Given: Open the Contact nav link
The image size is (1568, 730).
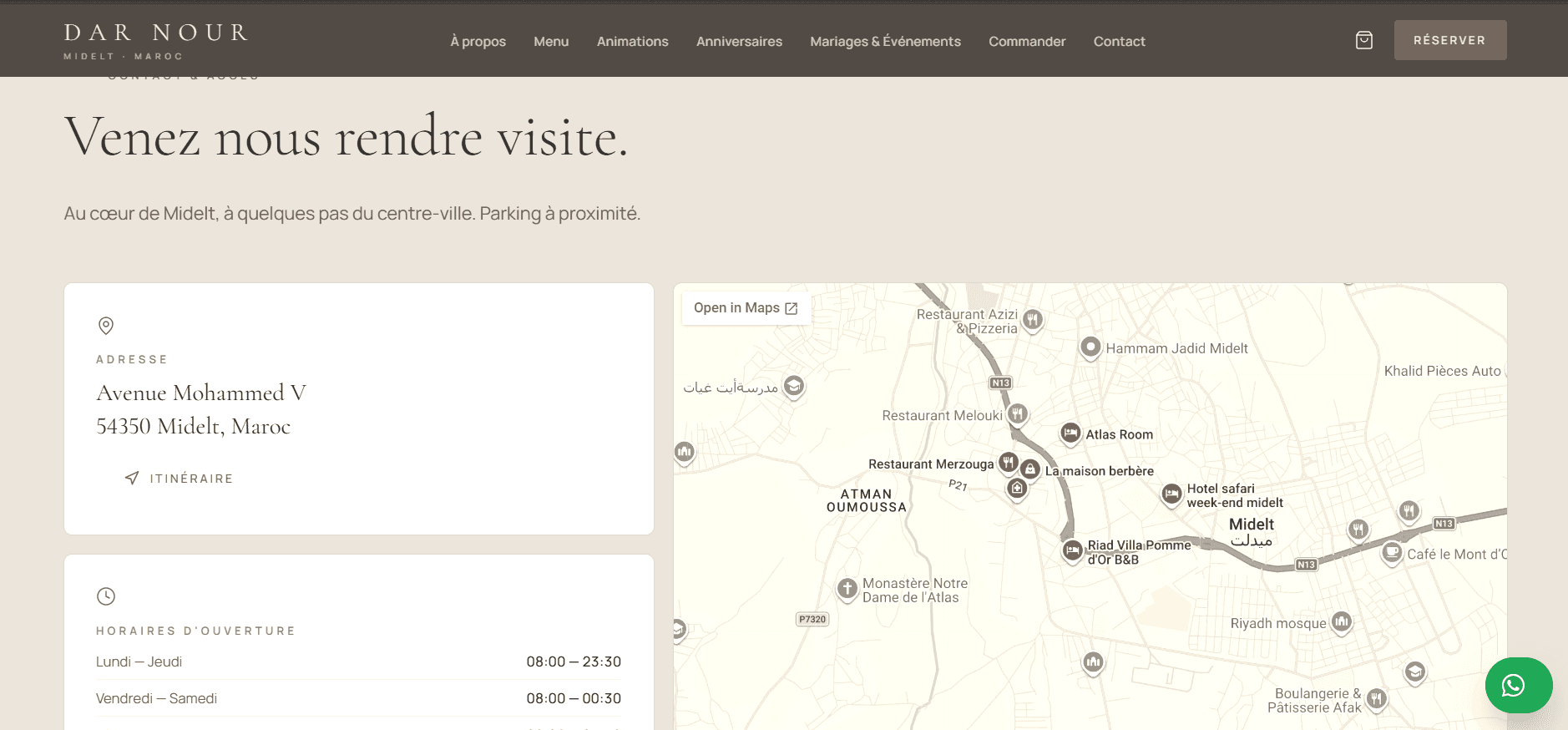Looking at the screenshot, I should tap(1120, 41).
